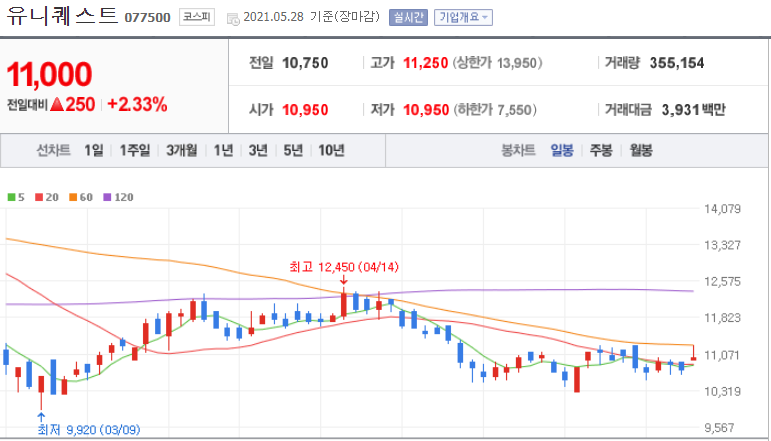Viewport: 771px width, 441px height.
Task: Click the stock code 077500
Action: [x=148, y=18]
